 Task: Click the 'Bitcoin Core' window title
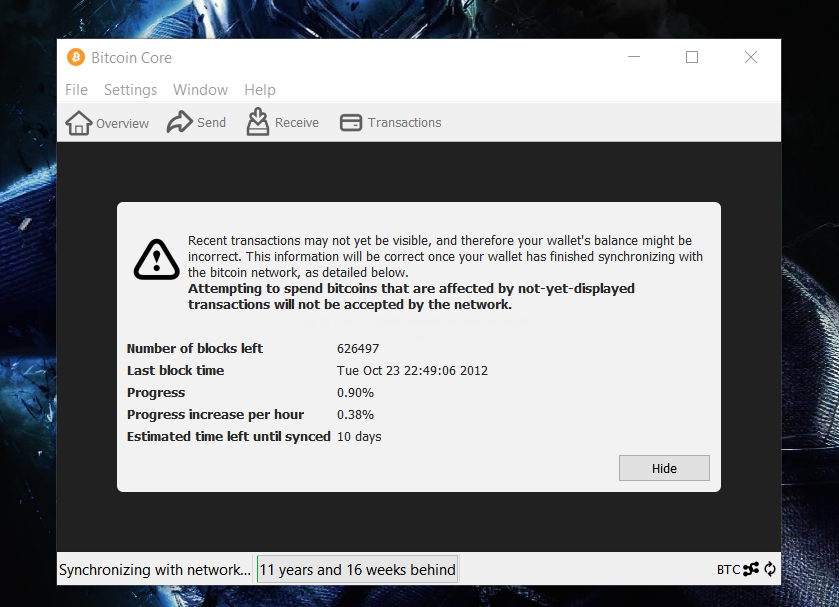pos(132,57)
